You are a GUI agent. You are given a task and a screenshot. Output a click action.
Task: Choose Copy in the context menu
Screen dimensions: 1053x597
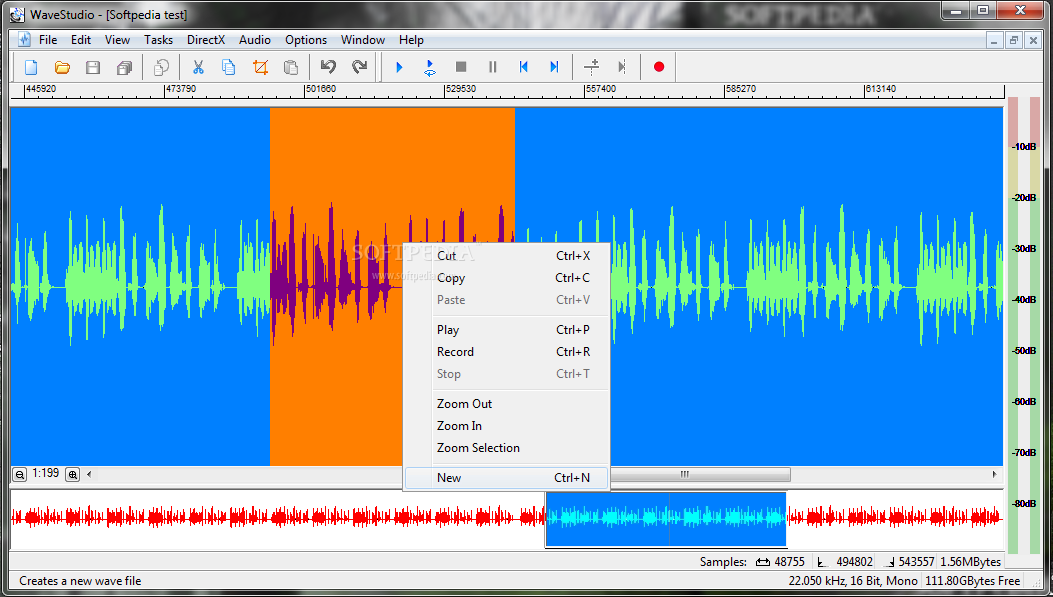[507, 278]
